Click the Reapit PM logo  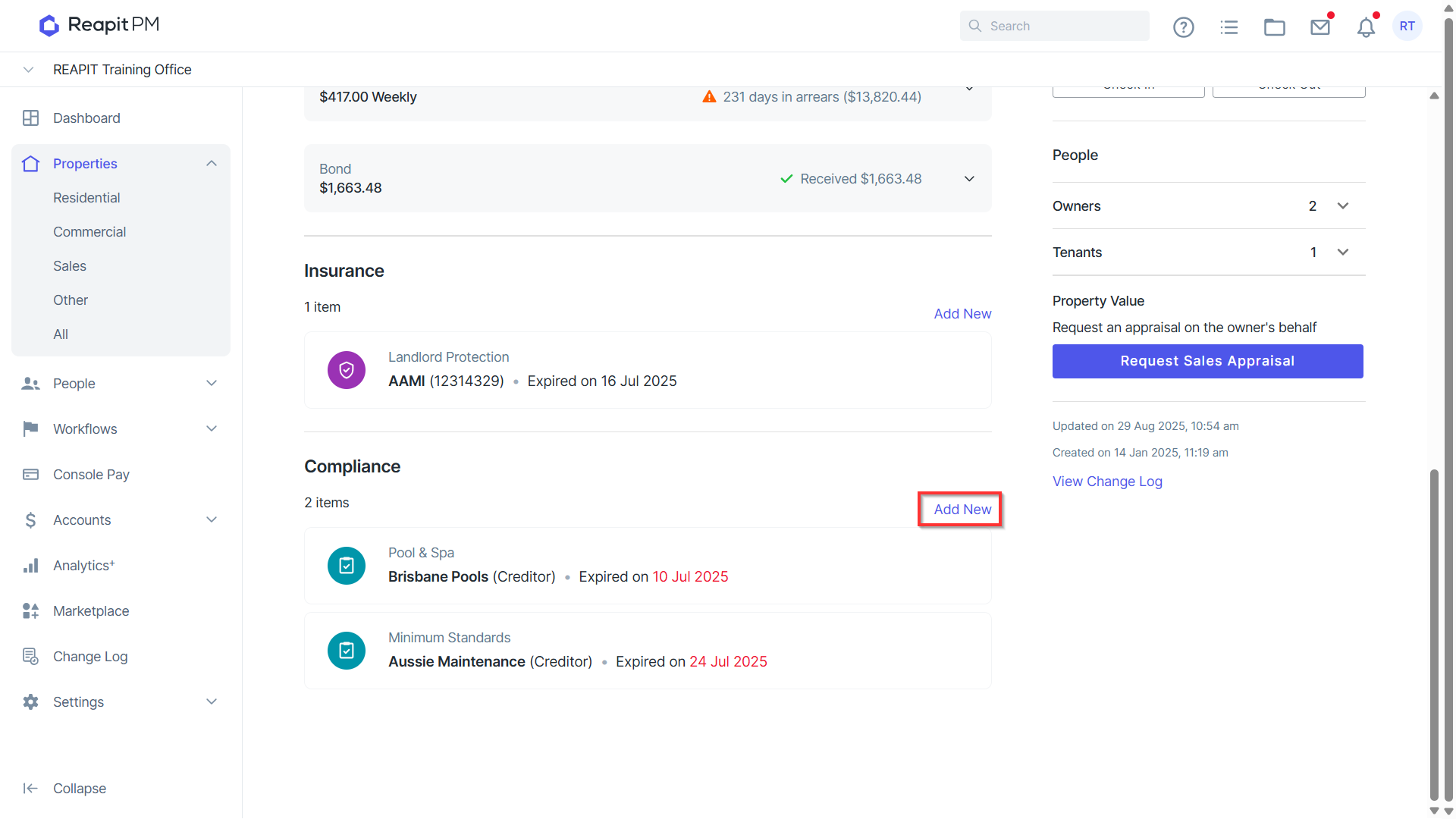[x=99, y=25]
